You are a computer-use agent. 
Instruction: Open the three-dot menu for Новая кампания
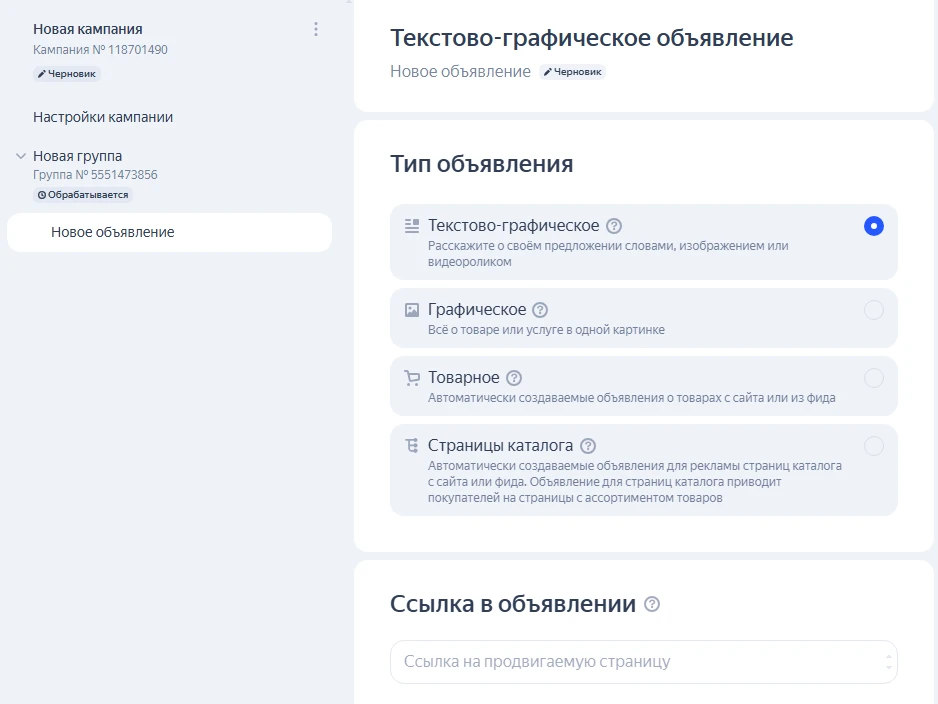click(x=316, y=29)
